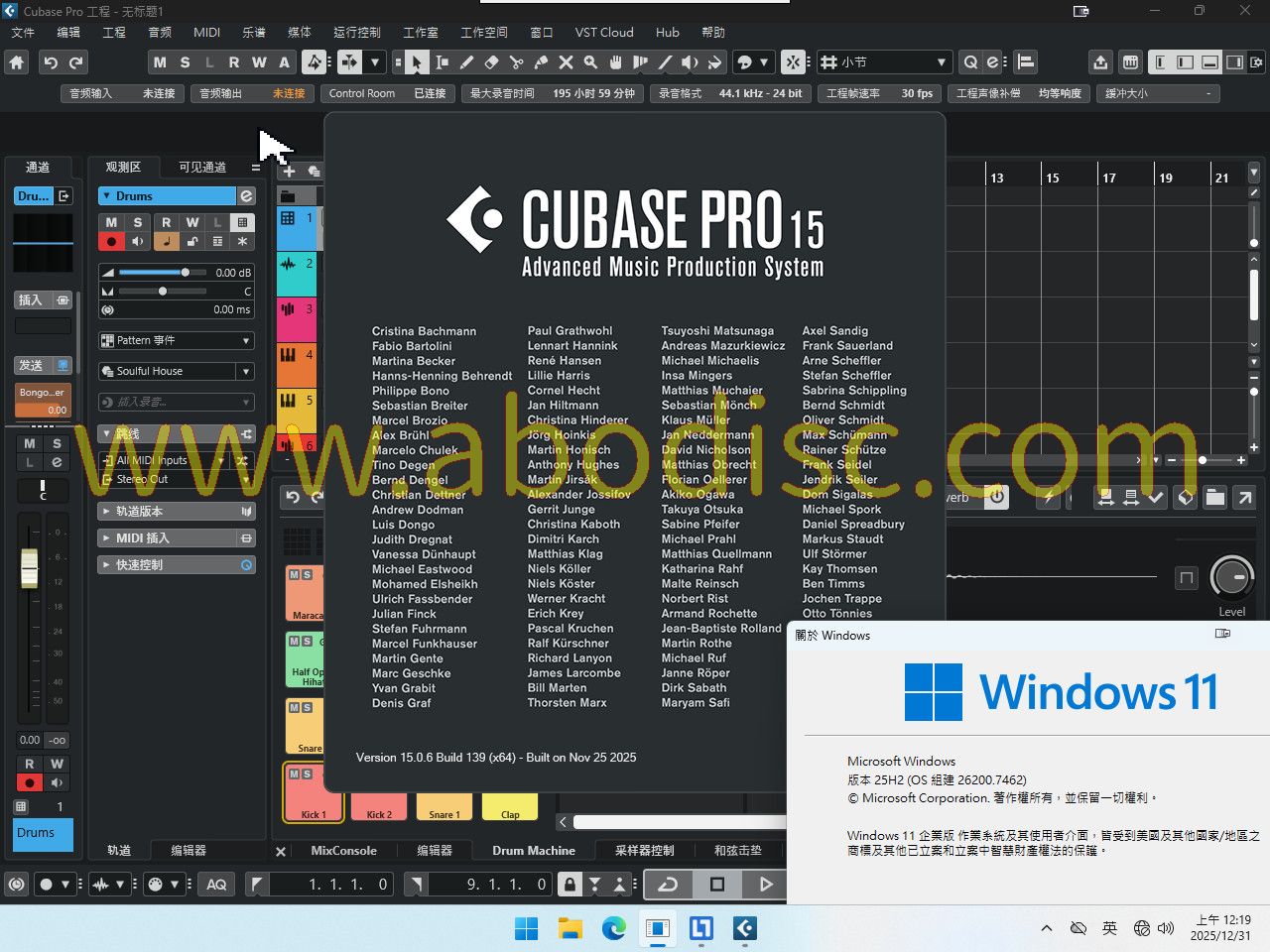The height and width of the screenshot is (952, 1270).
Task: Click the Undo arrow in the toolbar
Action: 51,62
